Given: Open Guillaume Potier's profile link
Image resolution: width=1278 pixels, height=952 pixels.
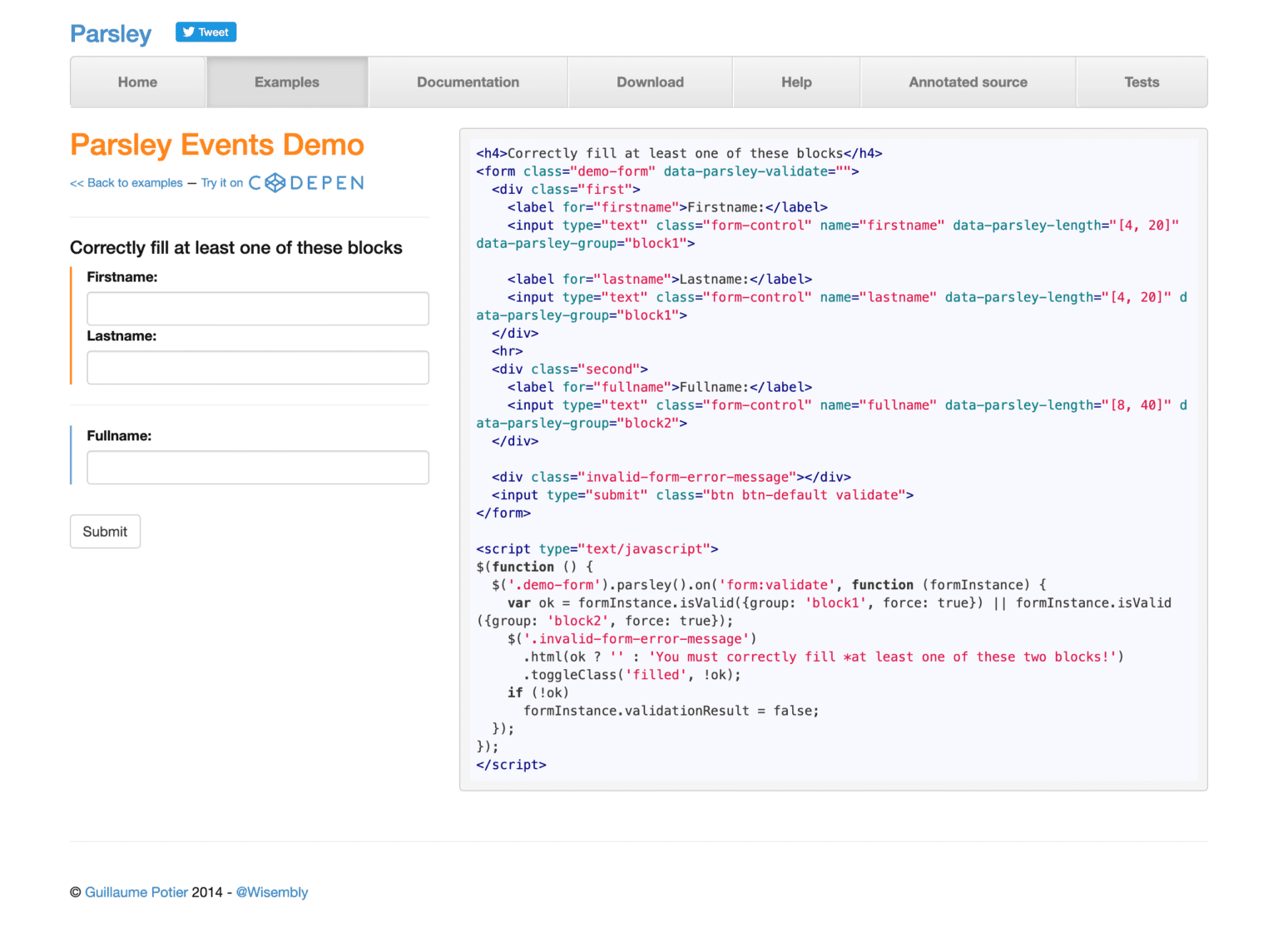Looking at the screenshot, I should point(136,892).
